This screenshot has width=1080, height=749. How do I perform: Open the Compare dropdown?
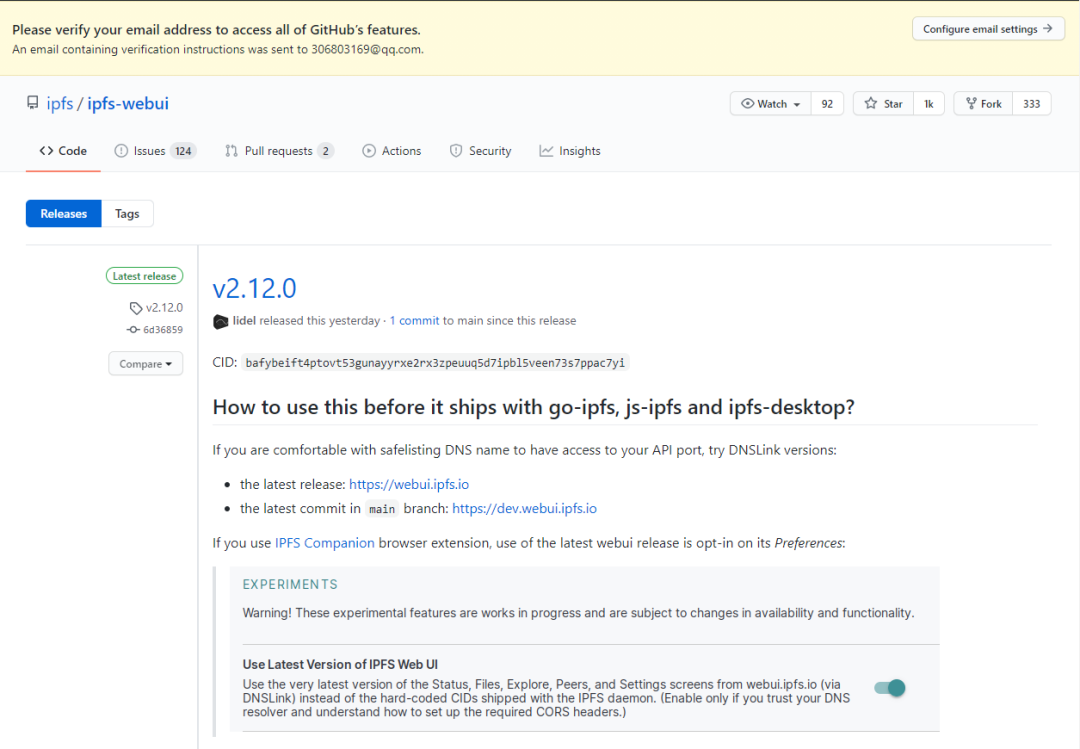point(145,364)
